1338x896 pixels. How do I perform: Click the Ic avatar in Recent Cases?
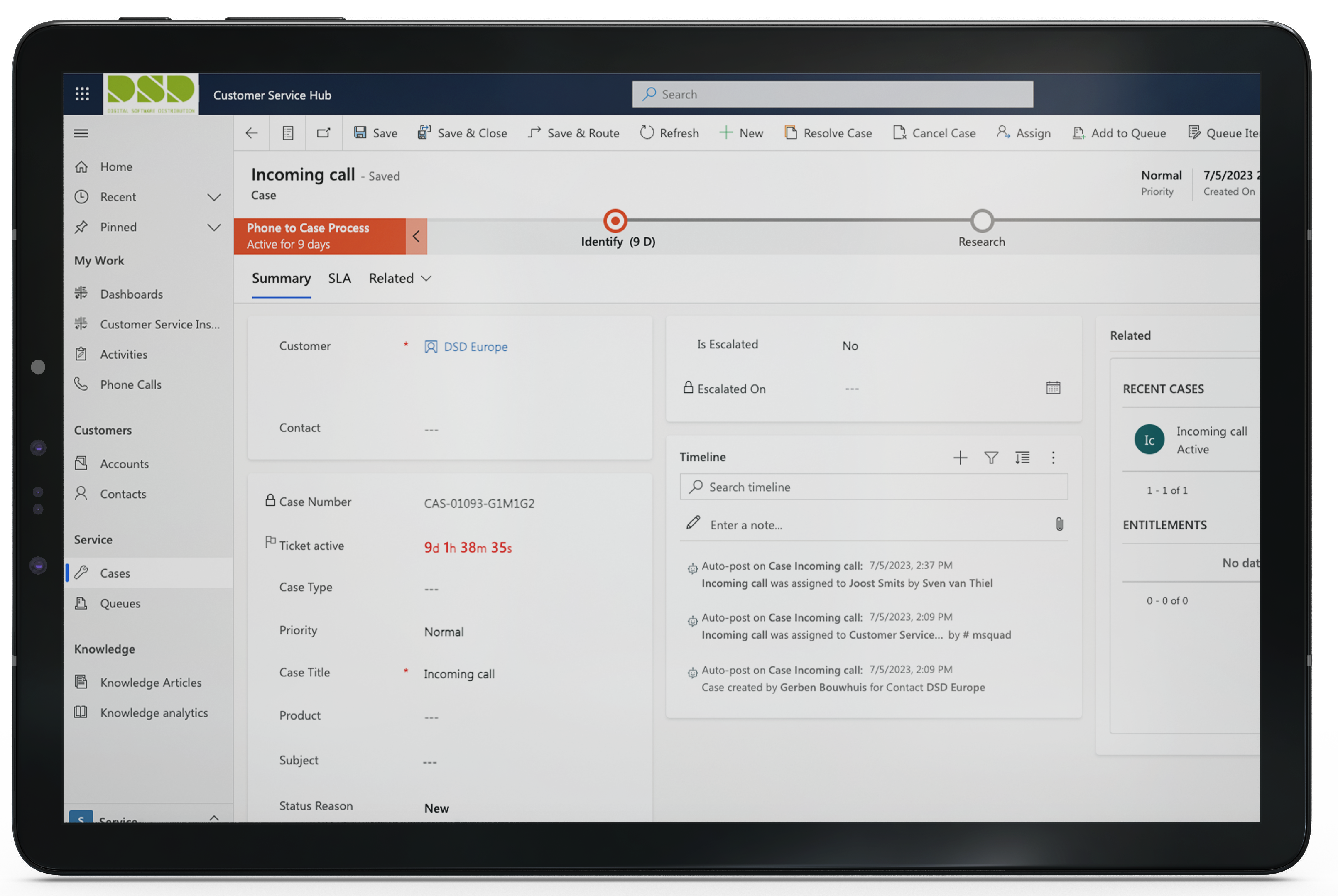1149,440
